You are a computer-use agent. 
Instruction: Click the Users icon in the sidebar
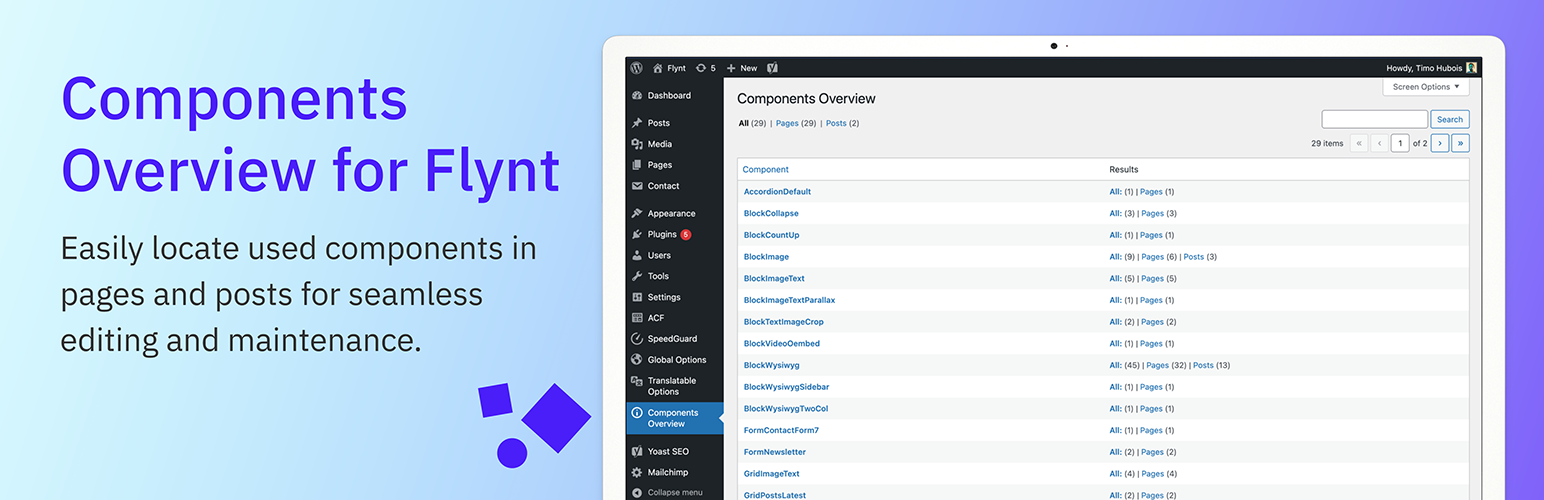637,255
